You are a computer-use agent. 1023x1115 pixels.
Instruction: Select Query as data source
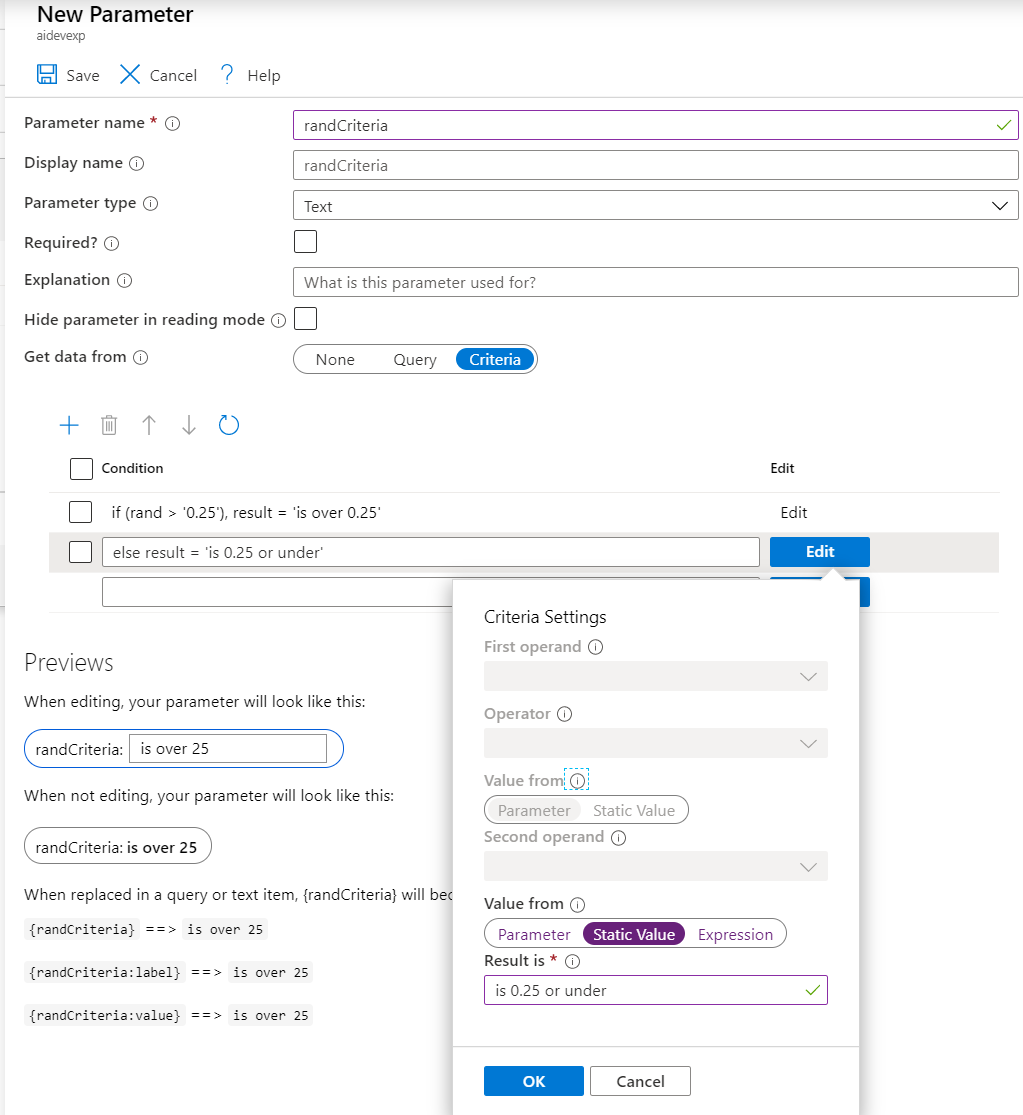415,359
